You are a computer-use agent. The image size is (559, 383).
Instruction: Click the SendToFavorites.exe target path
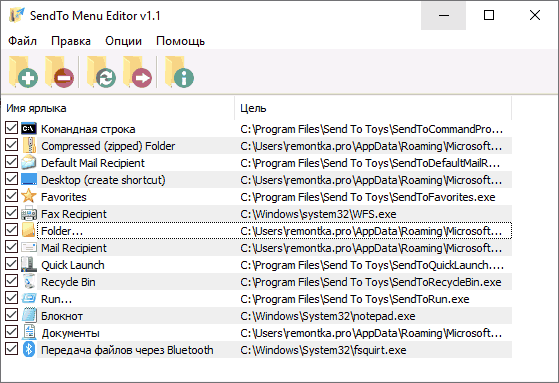pos(368,197)
